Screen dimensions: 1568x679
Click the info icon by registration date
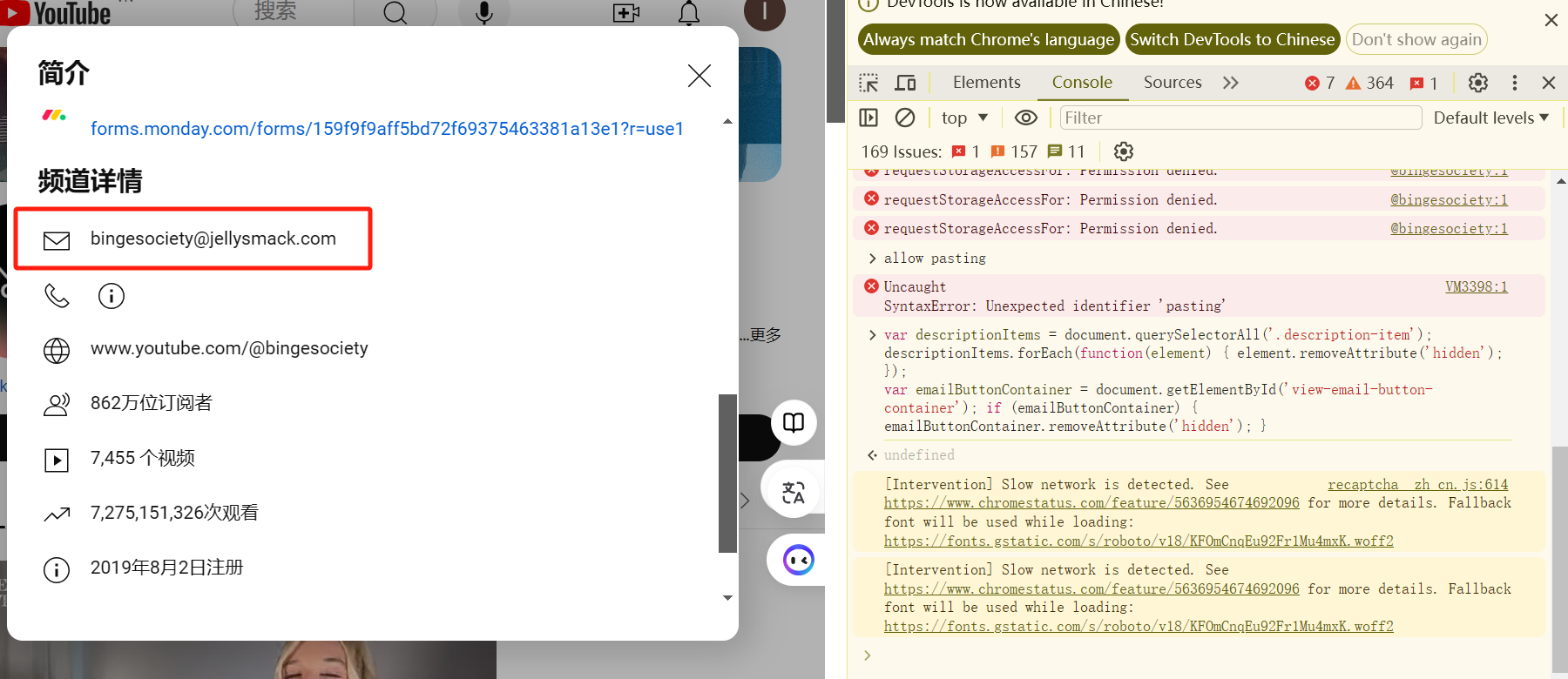coord(57,570)
